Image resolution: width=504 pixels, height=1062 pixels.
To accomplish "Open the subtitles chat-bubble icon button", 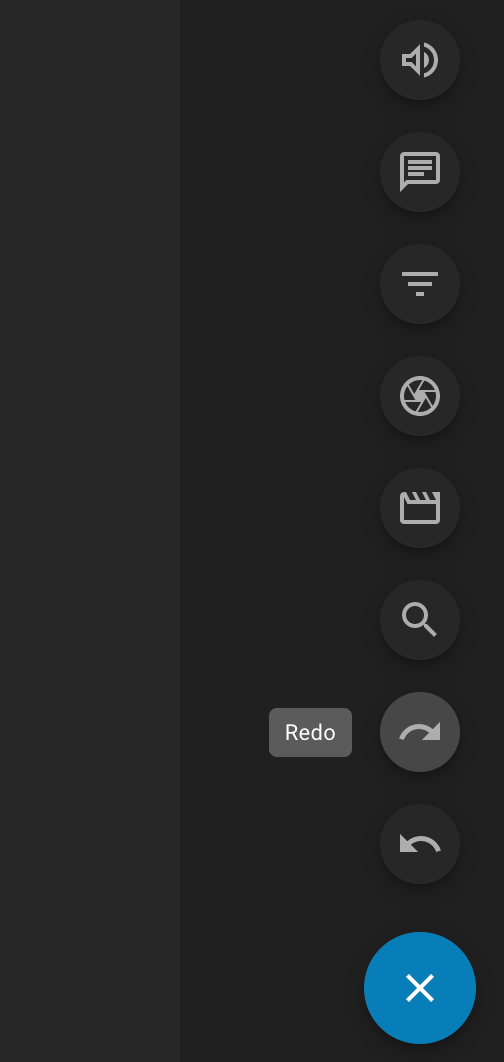I will (420, 172).
